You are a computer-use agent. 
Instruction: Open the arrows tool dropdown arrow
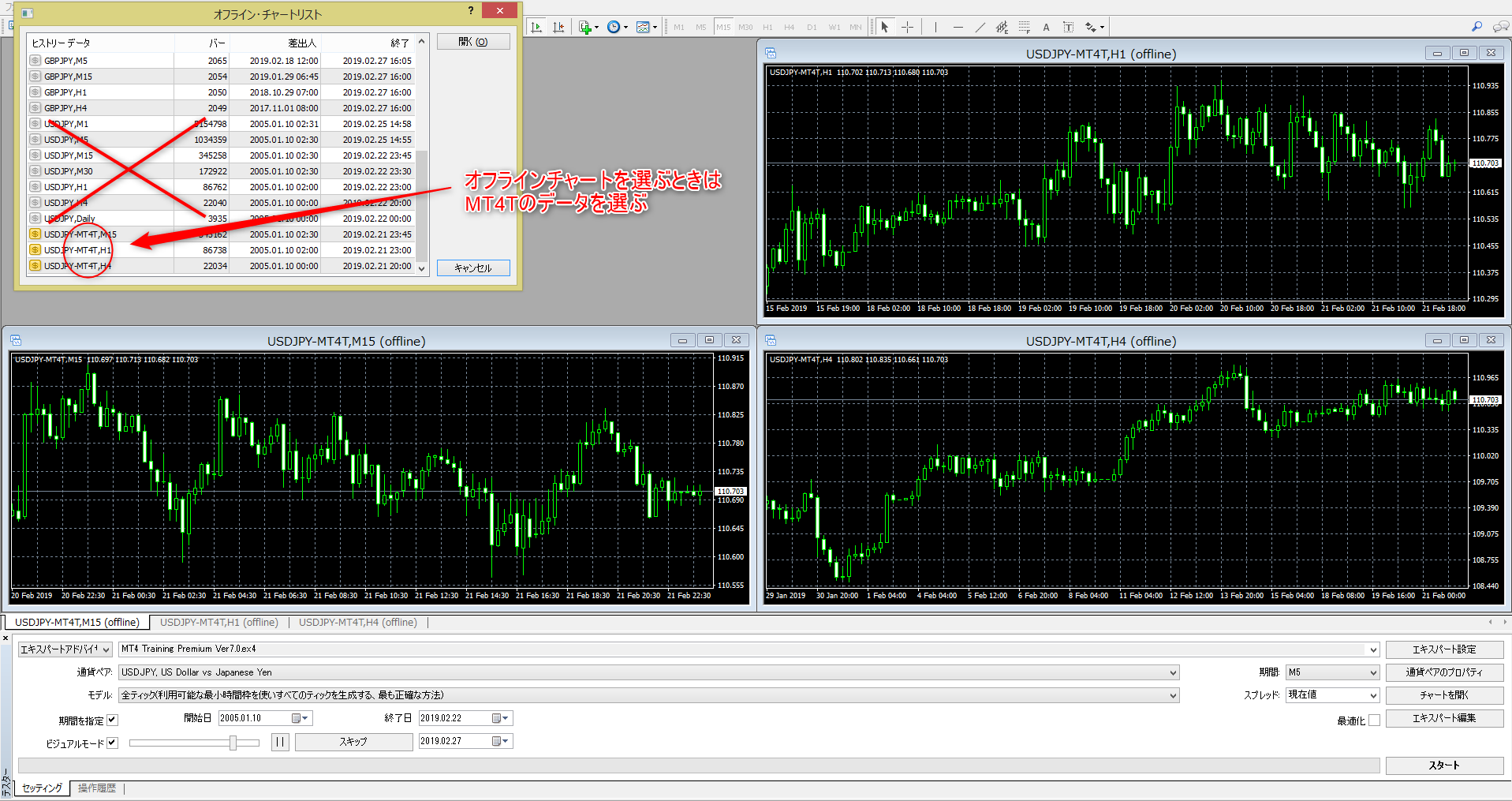[x=1102, y=28]
